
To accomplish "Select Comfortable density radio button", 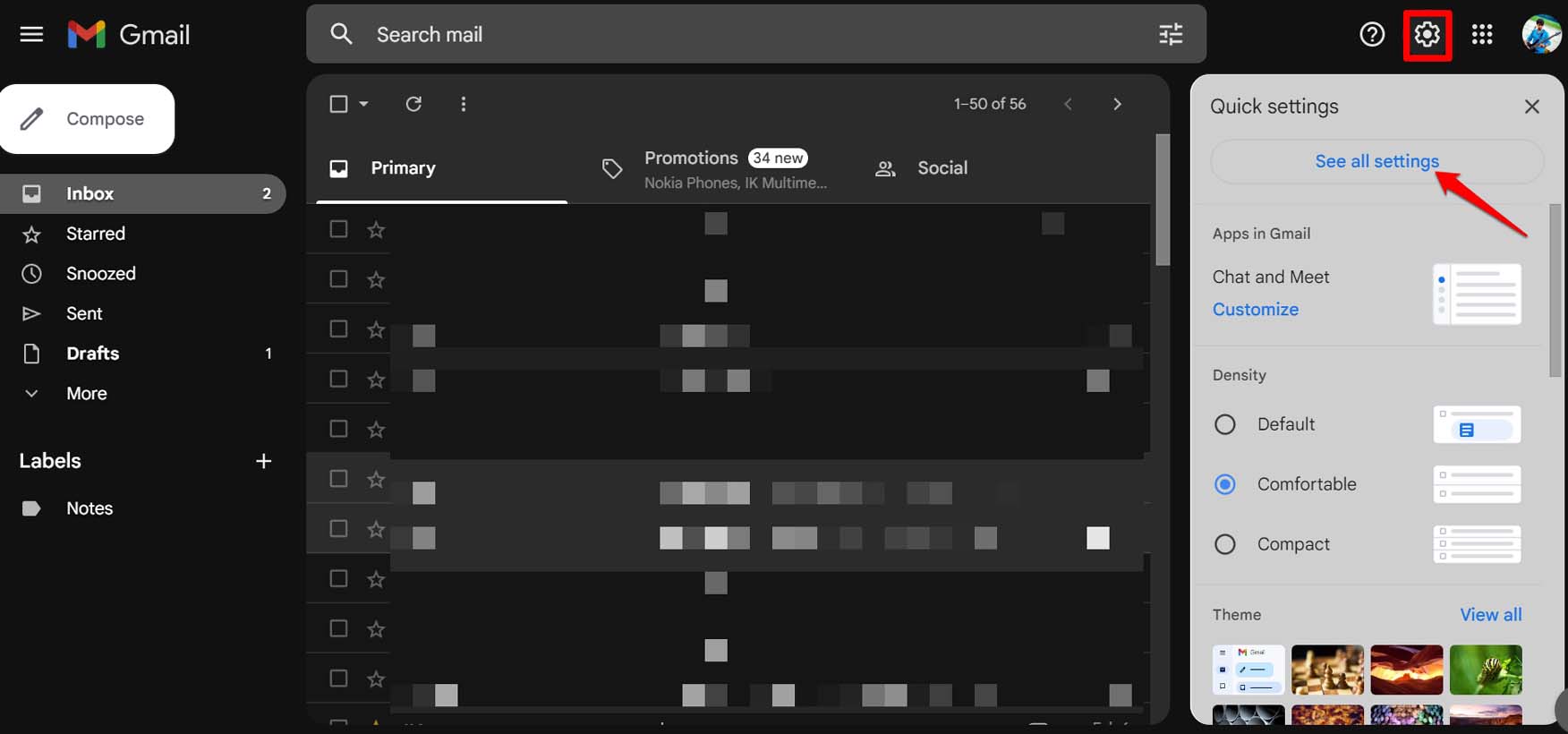I will 1225,484.
